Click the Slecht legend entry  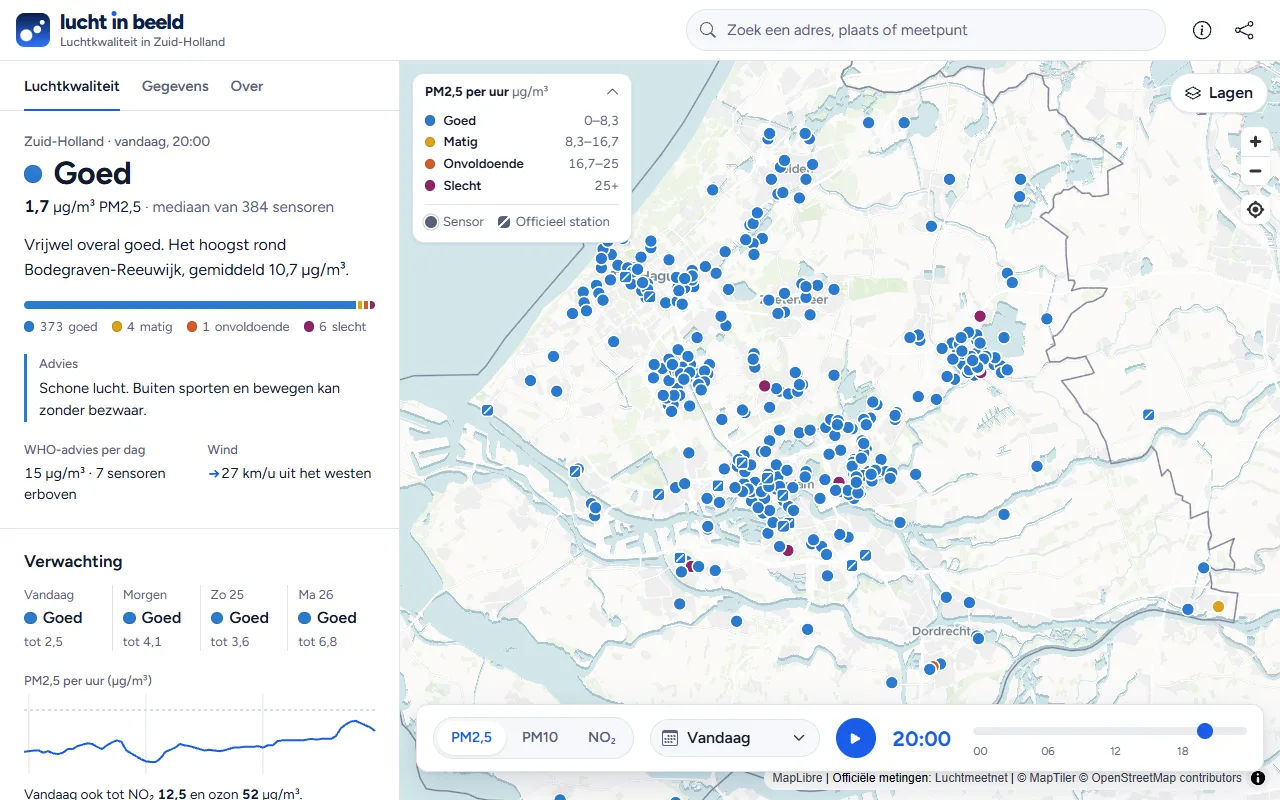pyautogui.click(x=522, y=186)
